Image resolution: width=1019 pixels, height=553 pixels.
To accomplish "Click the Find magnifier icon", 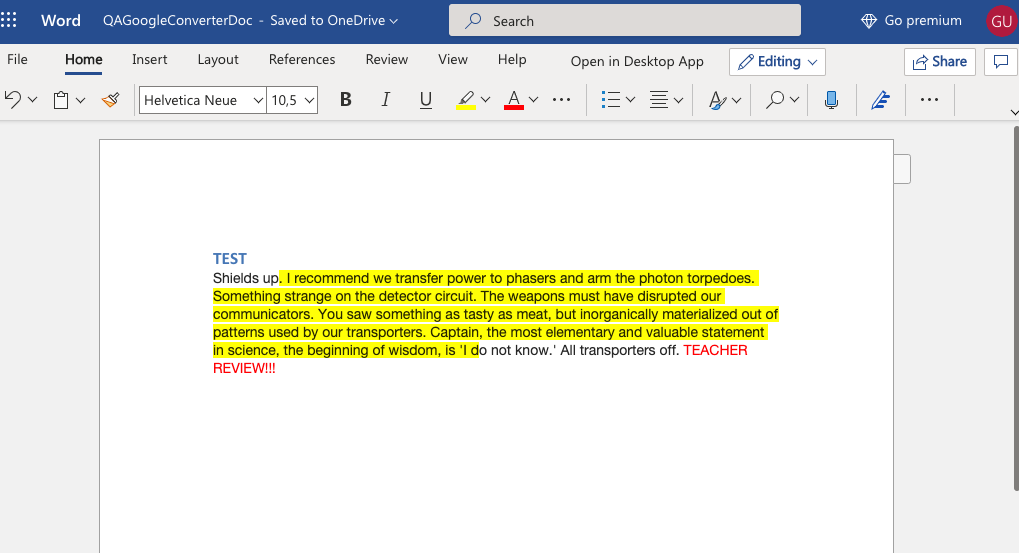I will (775, 99).
